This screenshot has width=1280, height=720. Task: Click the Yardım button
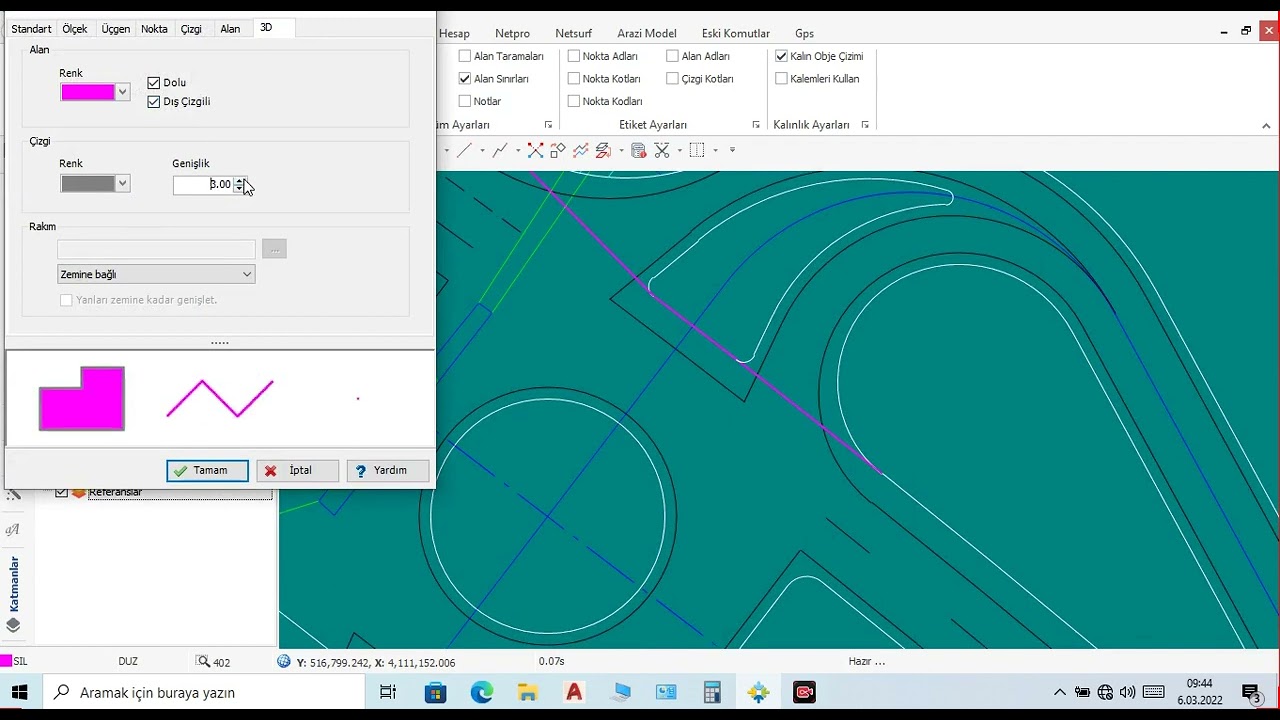(x=388, y=470)
